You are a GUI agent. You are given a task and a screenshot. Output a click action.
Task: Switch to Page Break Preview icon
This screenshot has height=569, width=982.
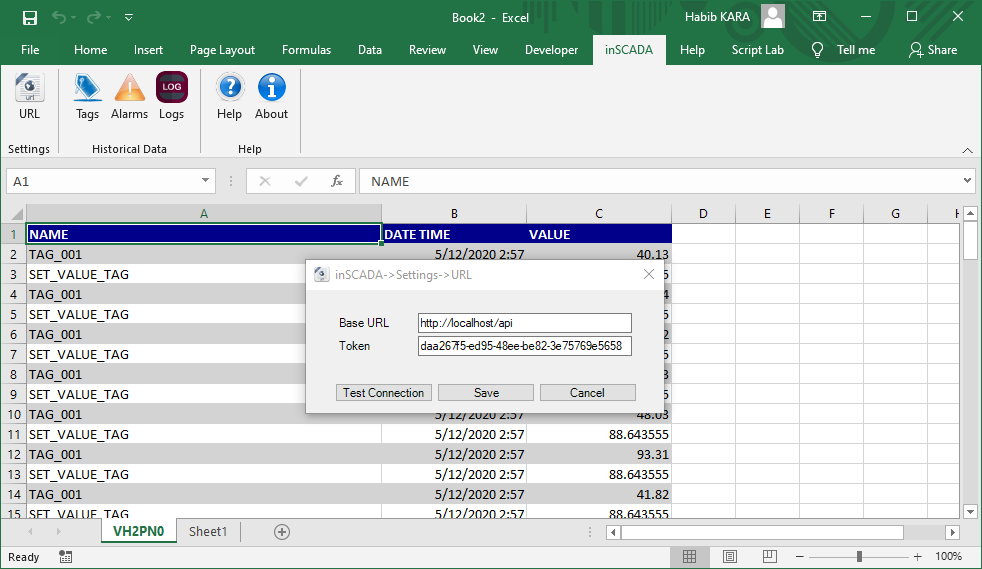(x=770, y=556)
